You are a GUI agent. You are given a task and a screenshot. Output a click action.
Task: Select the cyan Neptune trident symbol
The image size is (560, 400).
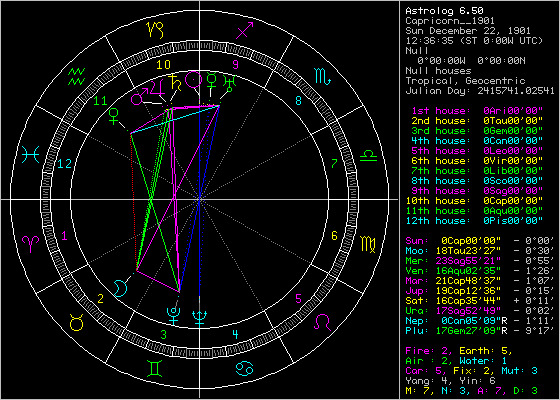click(x=199, y=319)
